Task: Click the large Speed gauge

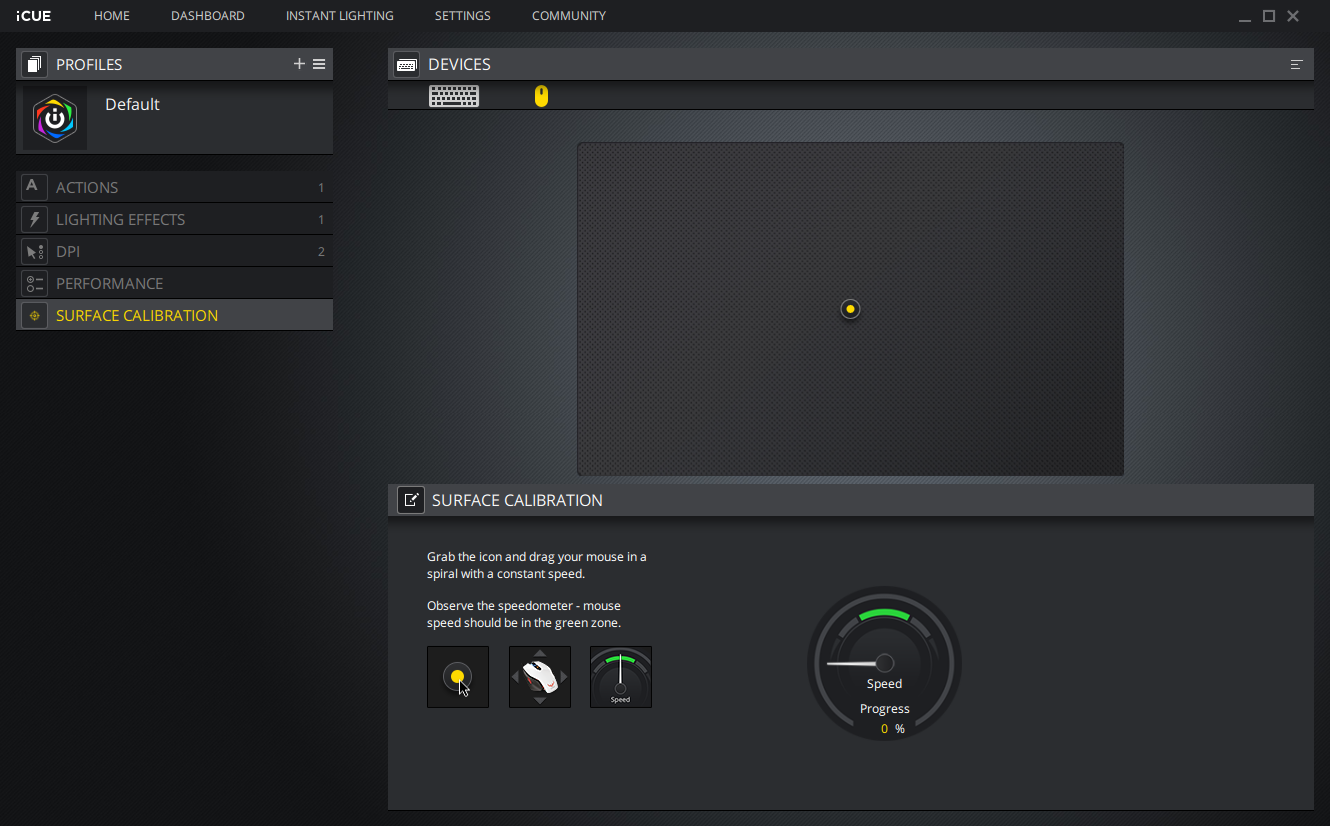Action: coord(884,663)
